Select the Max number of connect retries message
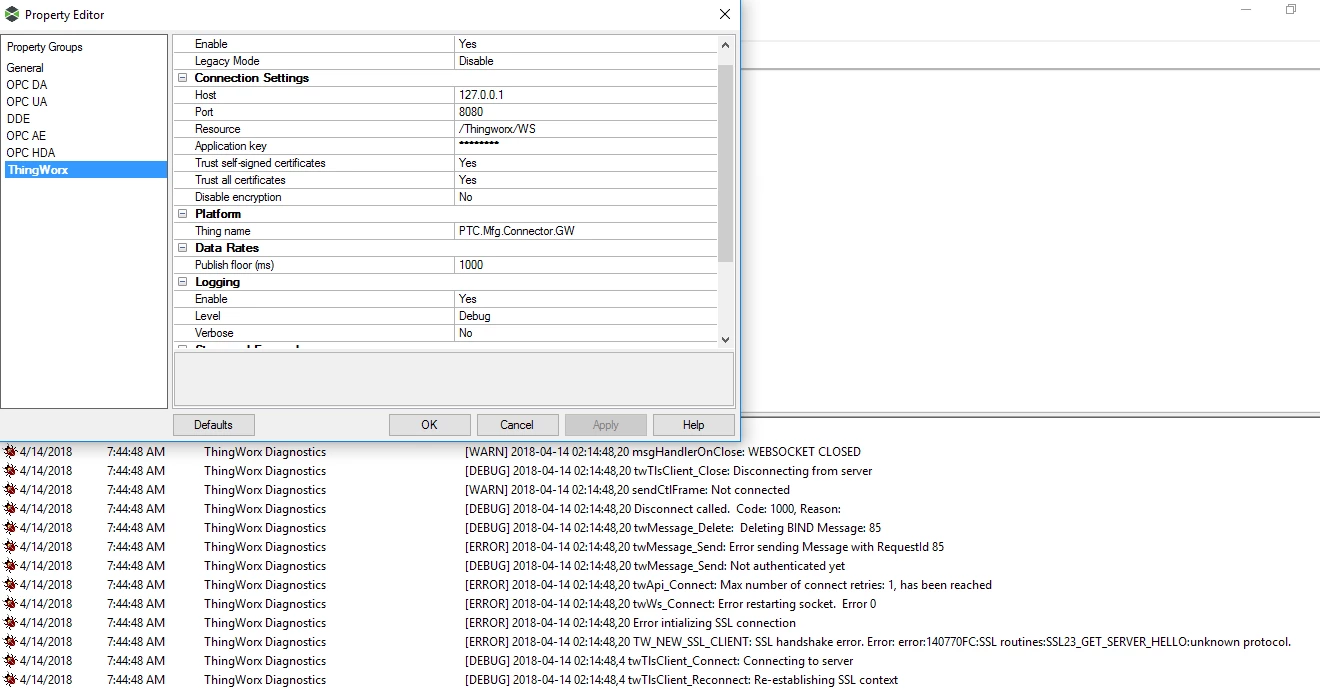The height and width of the screenshot is (690, 1320). [728, 585]
